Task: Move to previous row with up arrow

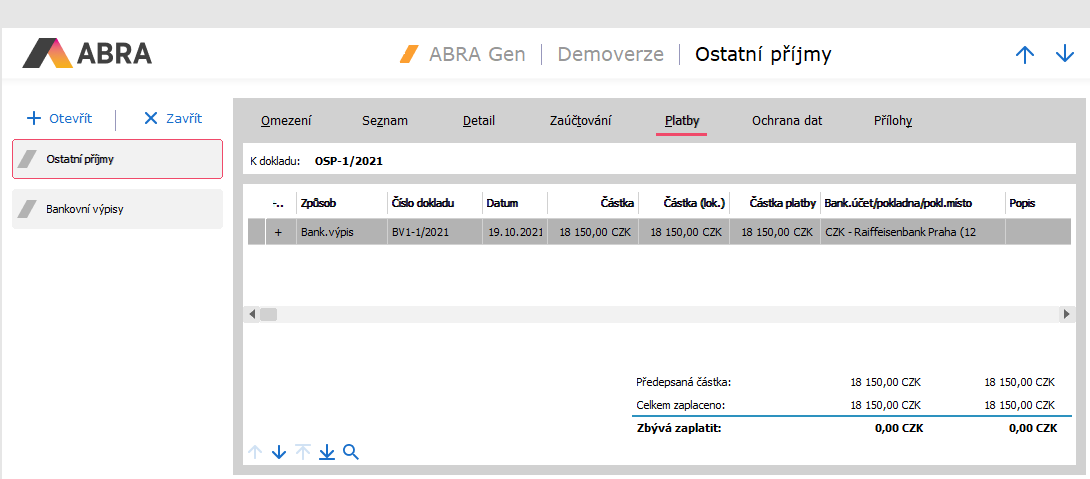Action: pos(255,452)
